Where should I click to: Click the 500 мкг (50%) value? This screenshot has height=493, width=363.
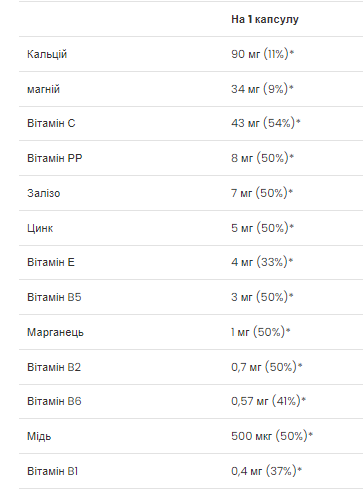tap(272, 436)
